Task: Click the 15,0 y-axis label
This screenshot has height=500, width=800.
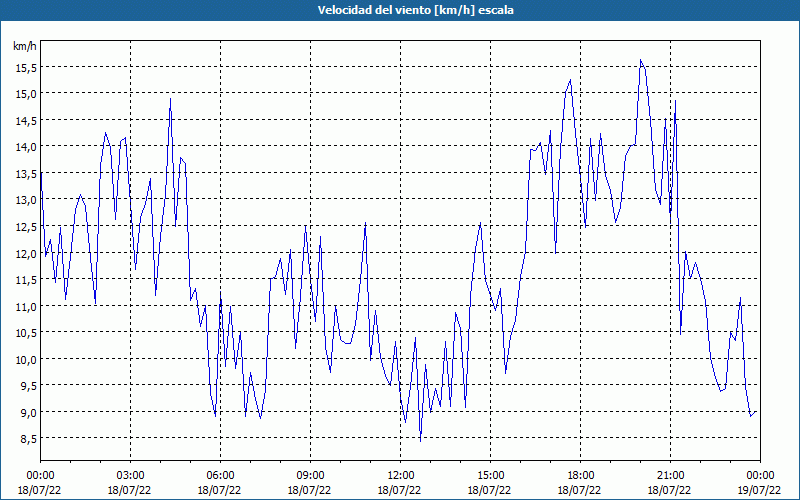Action: point(25,93)
